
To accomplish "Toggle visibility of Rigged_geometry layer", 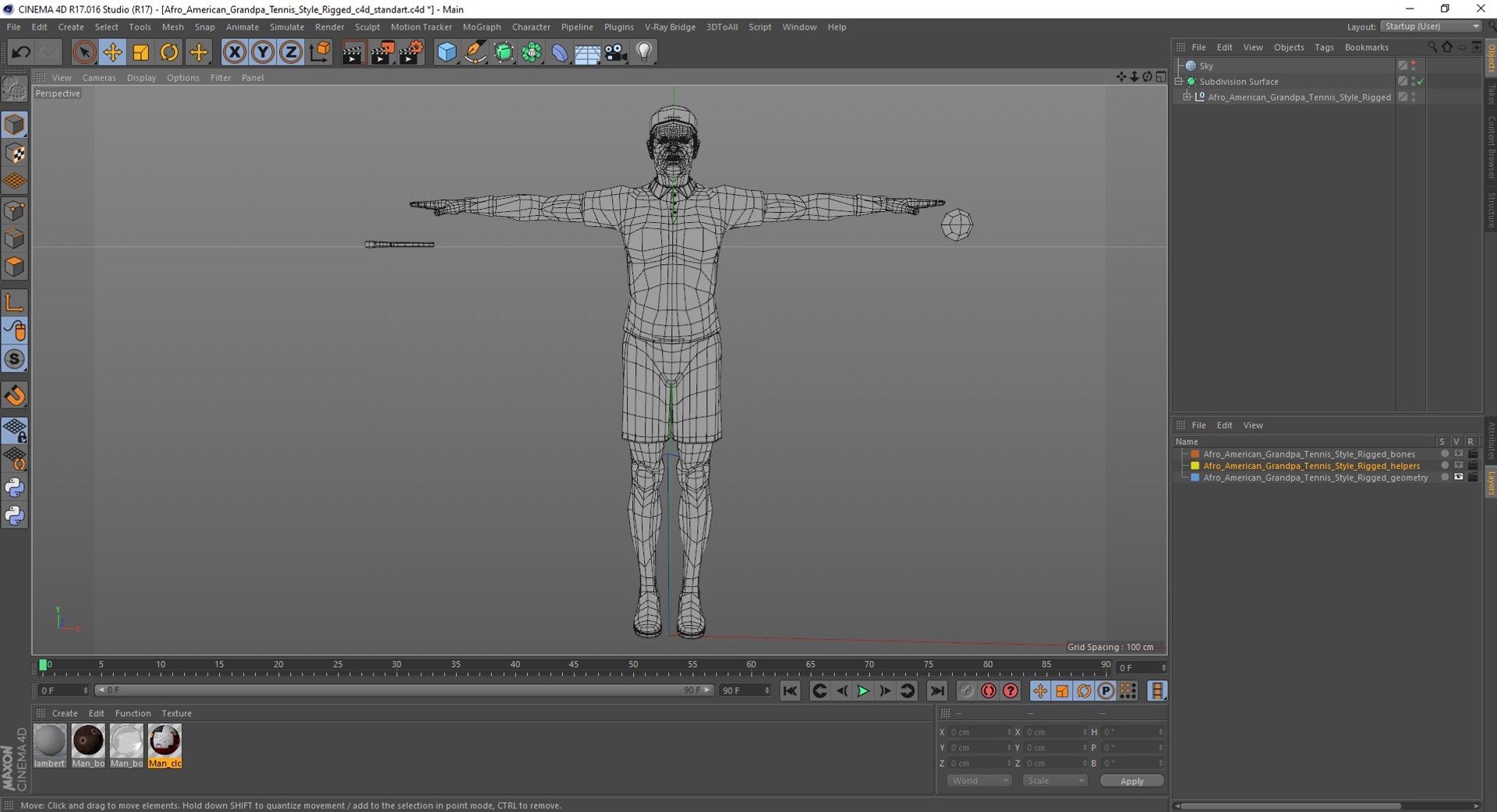I will point(1458,477).
